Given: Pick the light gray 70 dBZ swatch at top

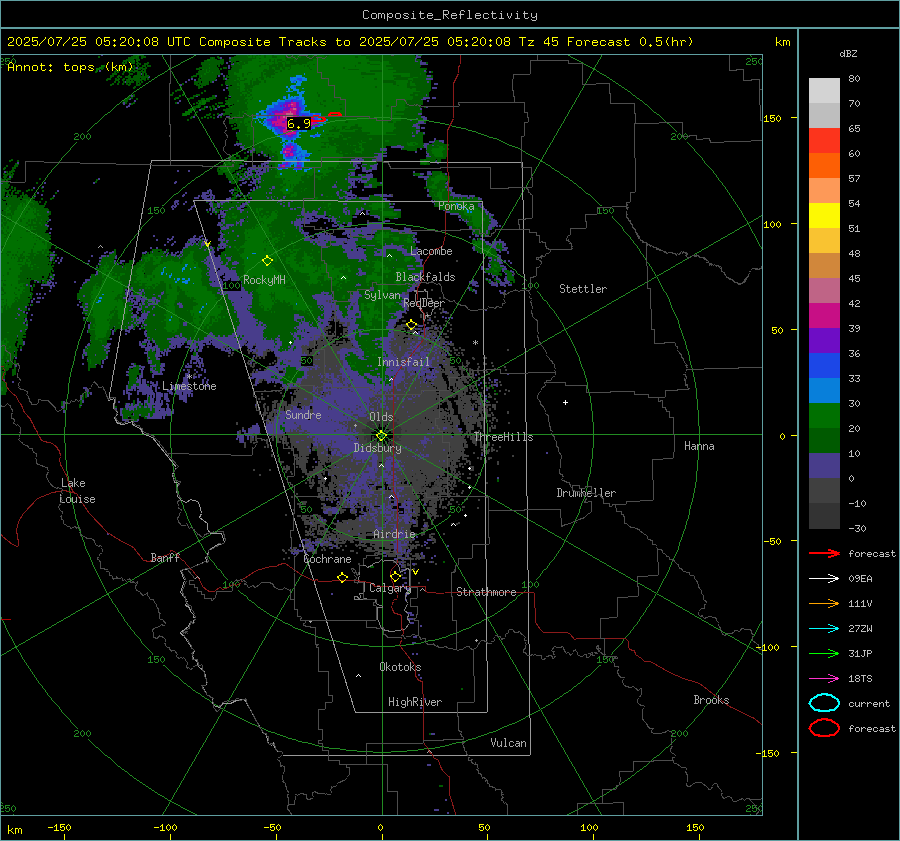Looking at the screenshot, I should pyautogui.click(x=824, y=90).
